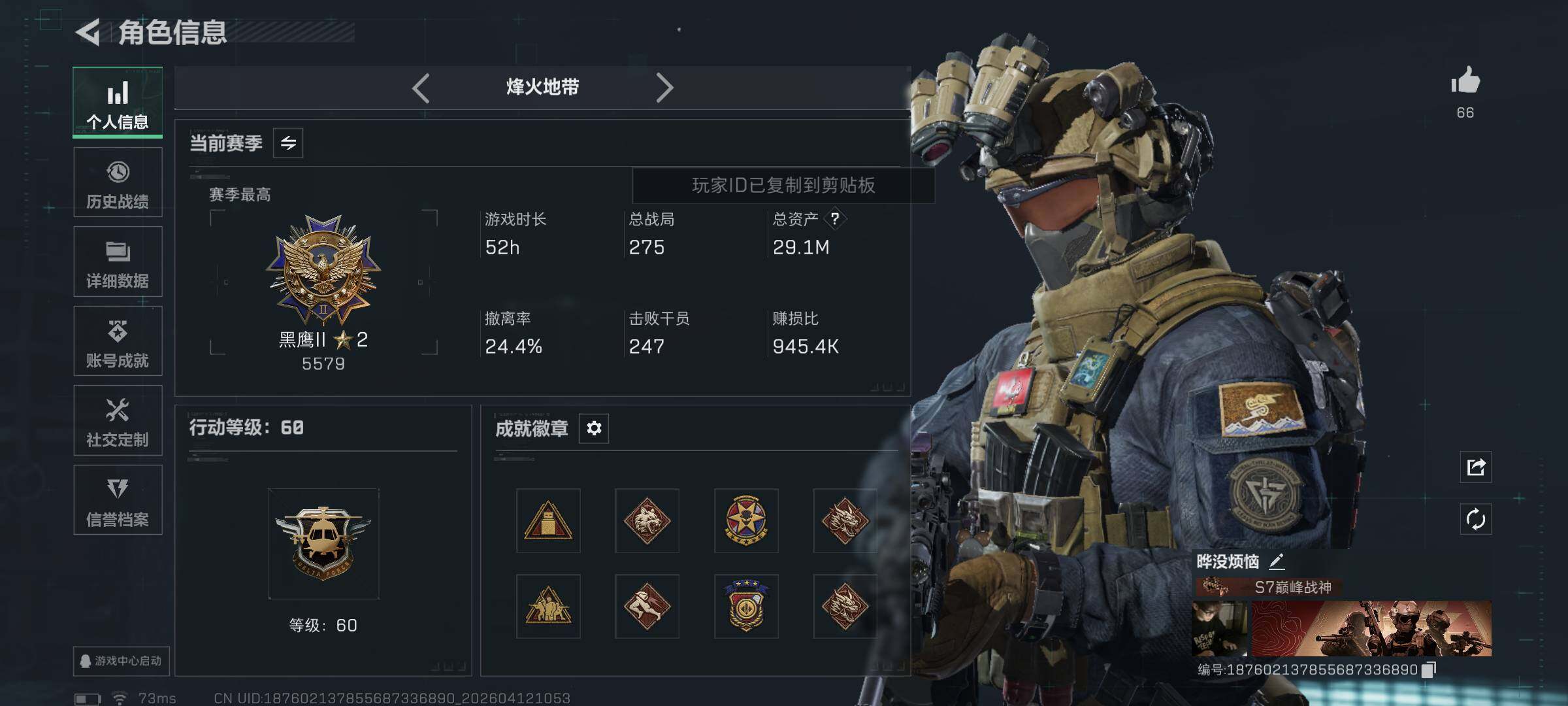Click the share icon on the right edge
Image resolution: width=1568 pixels, height=706 pixels.
(x=1476, y=467)
